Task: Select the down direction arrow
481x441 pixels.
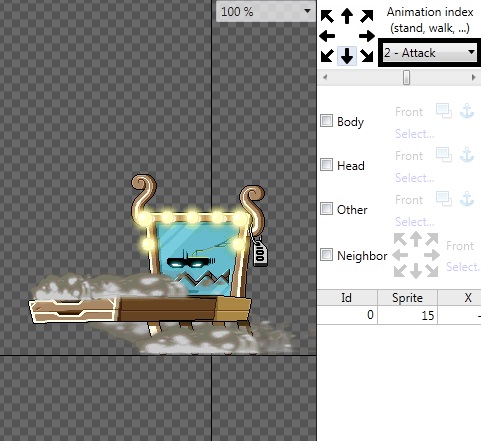Action: (347, 56)
